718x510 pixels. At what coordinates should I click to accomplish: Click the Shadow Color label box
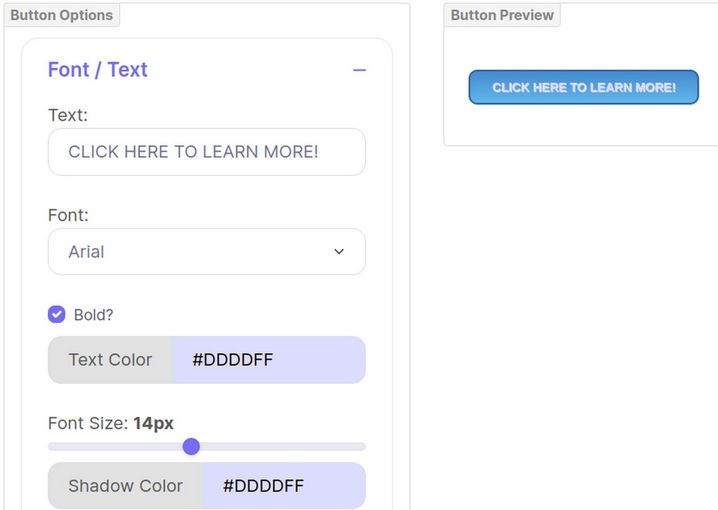(x=125, y=486)
